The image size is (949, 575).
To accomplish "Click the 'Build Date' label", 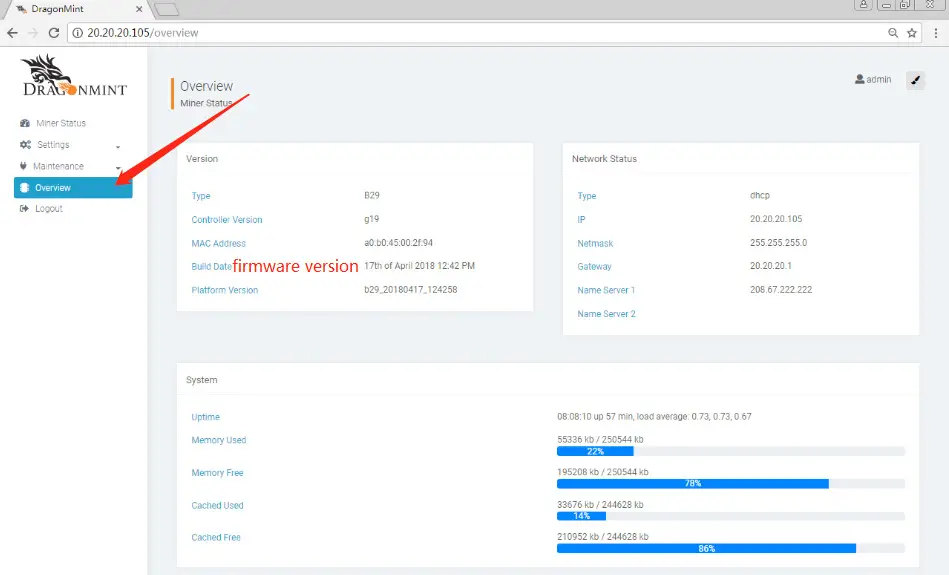I will [x=211, y=266].
